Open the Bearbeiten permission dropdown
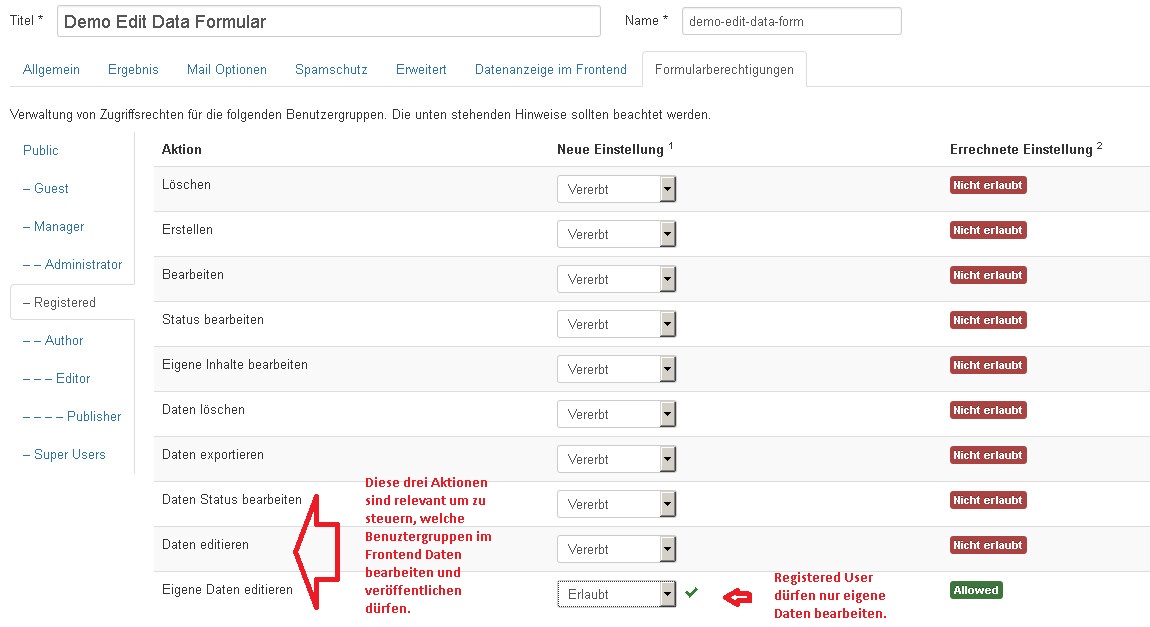Image resolution: width=1150 pixels, height=627 pixels. (616, 278)
